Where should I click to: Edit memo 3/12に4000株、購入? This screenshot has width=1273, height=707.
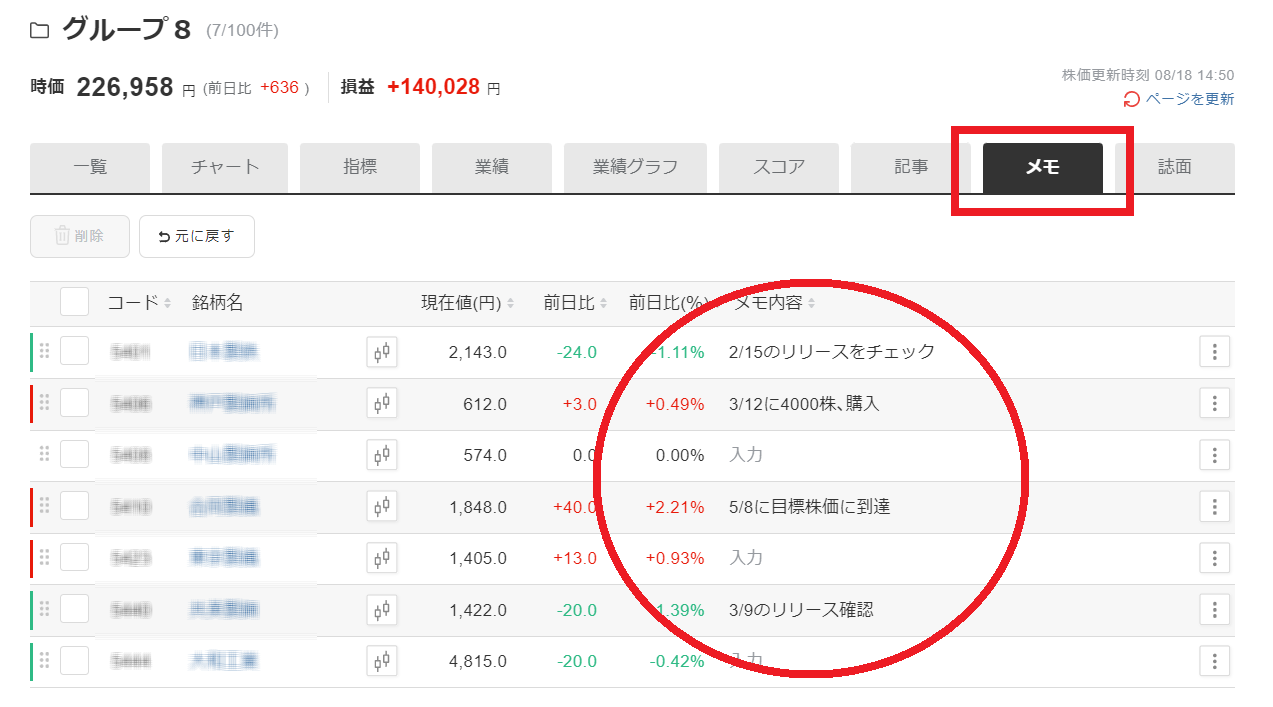pos(805,404)
